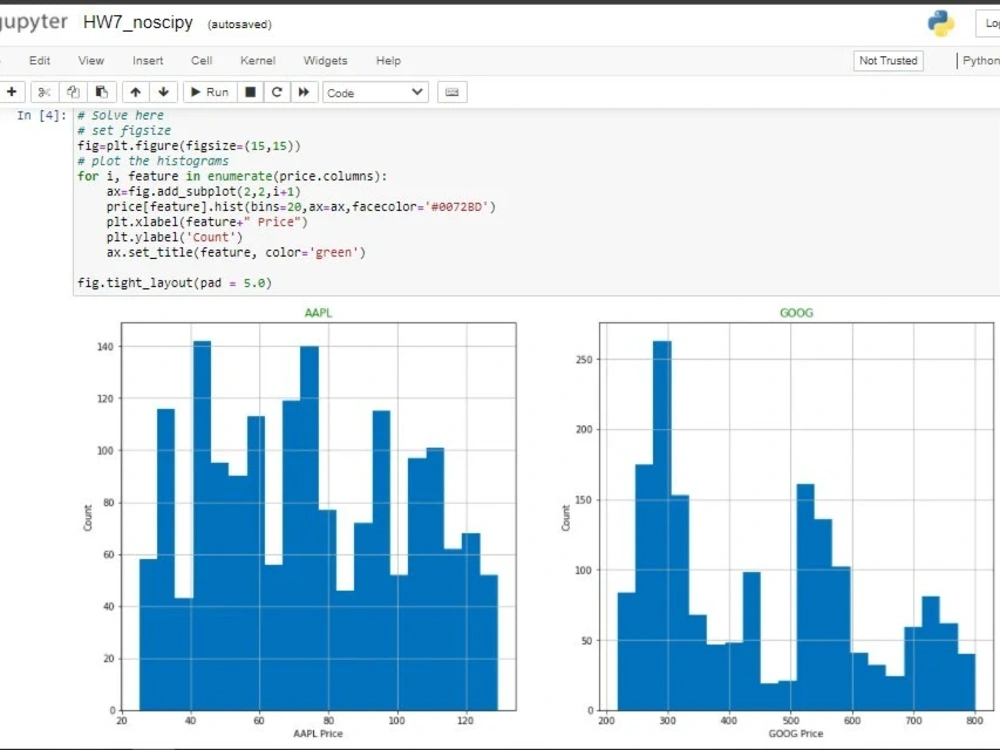Click the '# plot the histograms' comment line
The image size is (1000, 750).
[x=153, y=161]
